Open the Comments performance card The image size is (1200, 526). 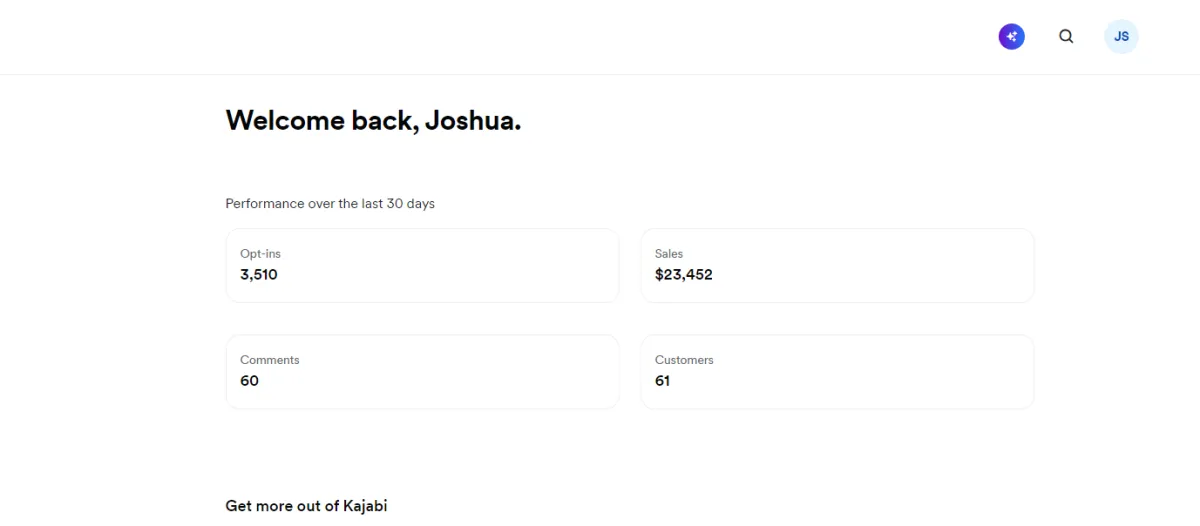tap(422, 371)
